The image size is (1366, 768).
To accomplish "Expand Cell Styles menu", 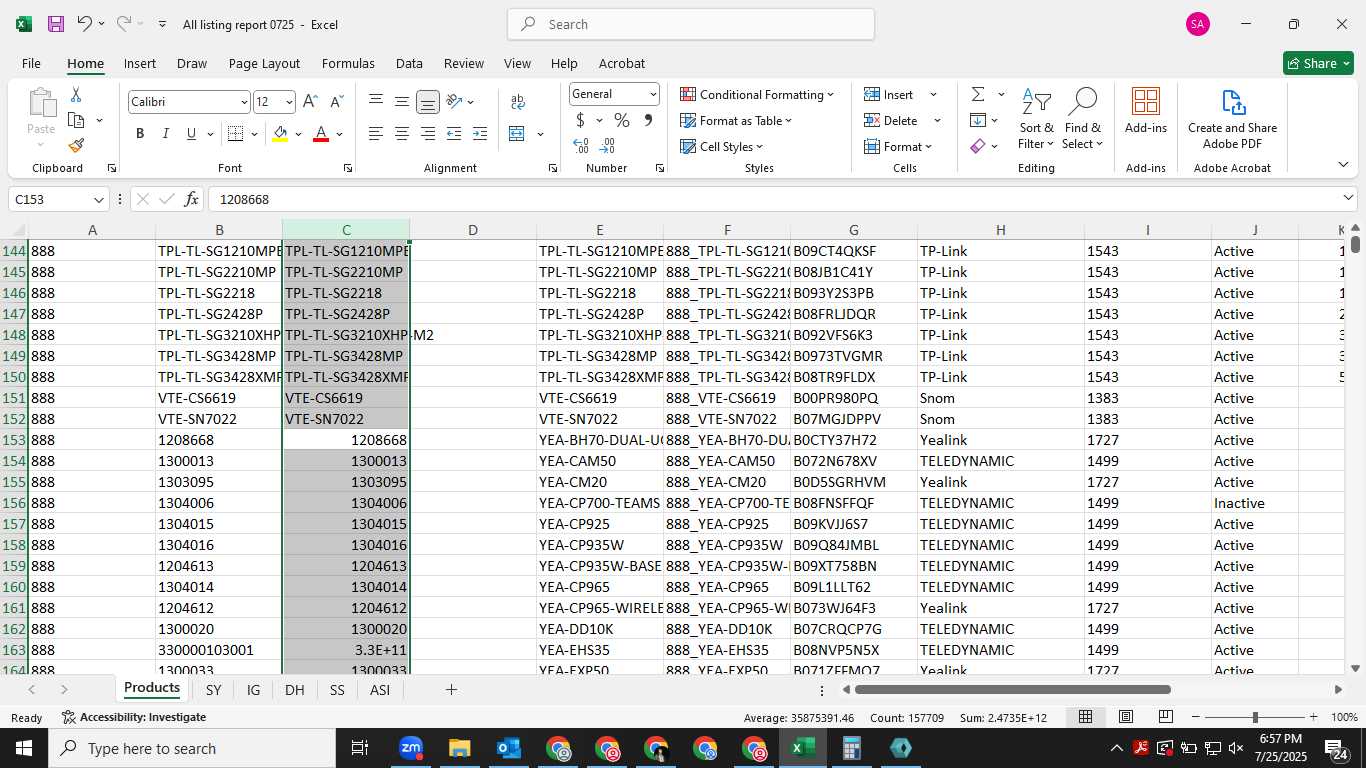I will coord(722,147).
